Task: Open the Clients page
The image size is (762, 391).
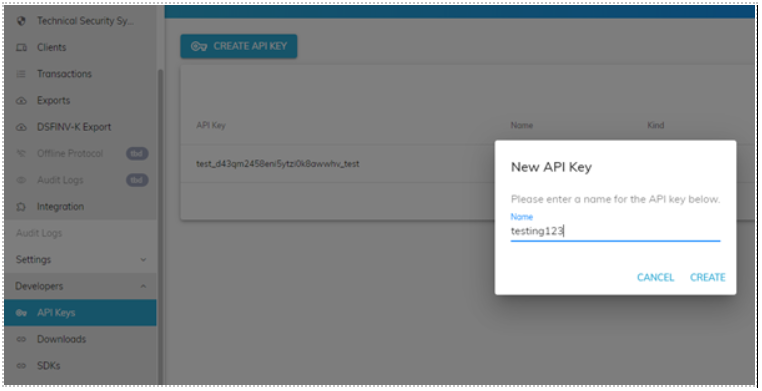Action: tap(80, 48)
